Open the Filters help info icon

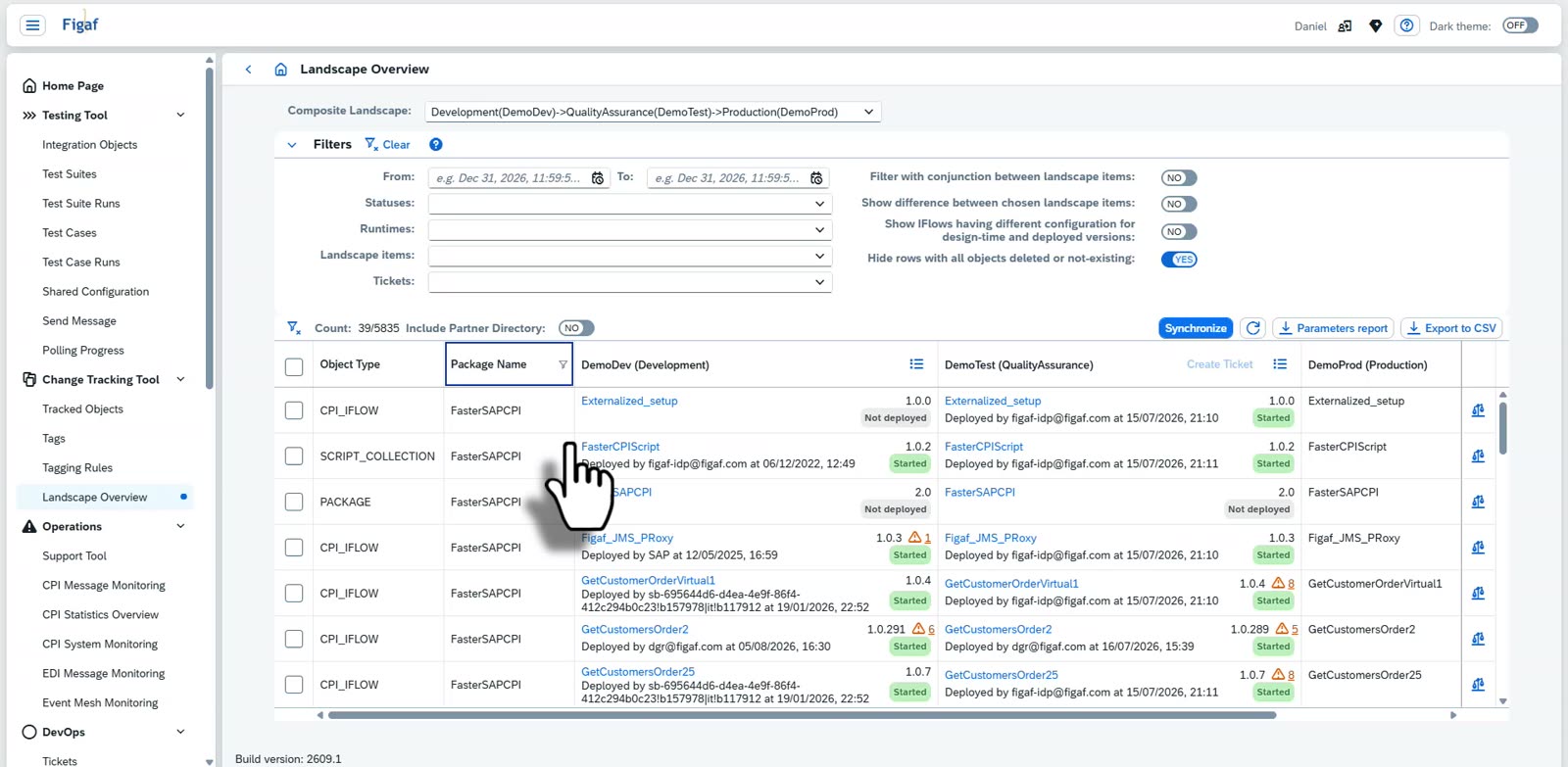click(436, 144)
